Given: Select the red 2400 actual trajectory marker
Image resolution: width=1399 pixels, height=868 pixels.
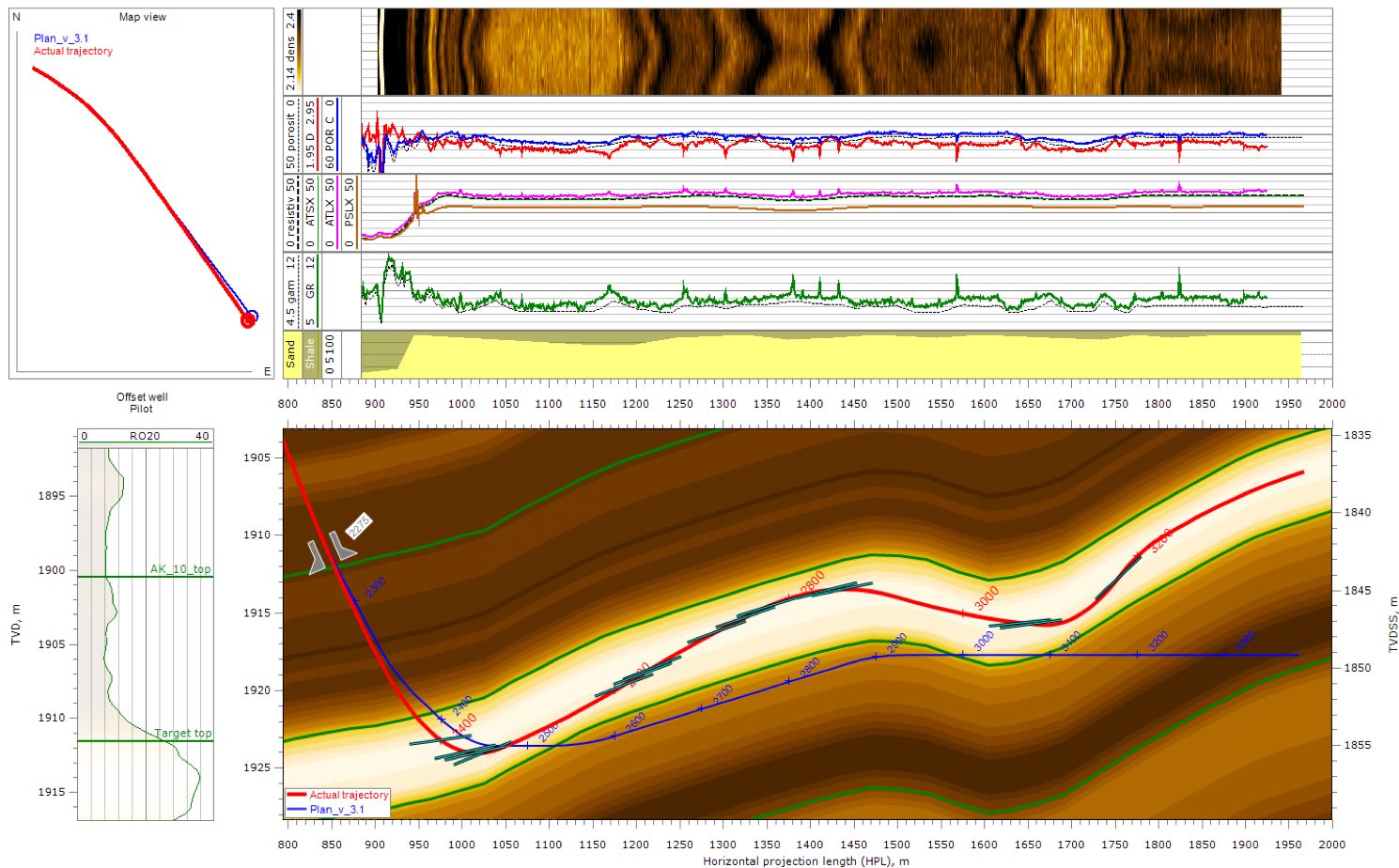Looking at the screenshot, I should coord(465,725).
